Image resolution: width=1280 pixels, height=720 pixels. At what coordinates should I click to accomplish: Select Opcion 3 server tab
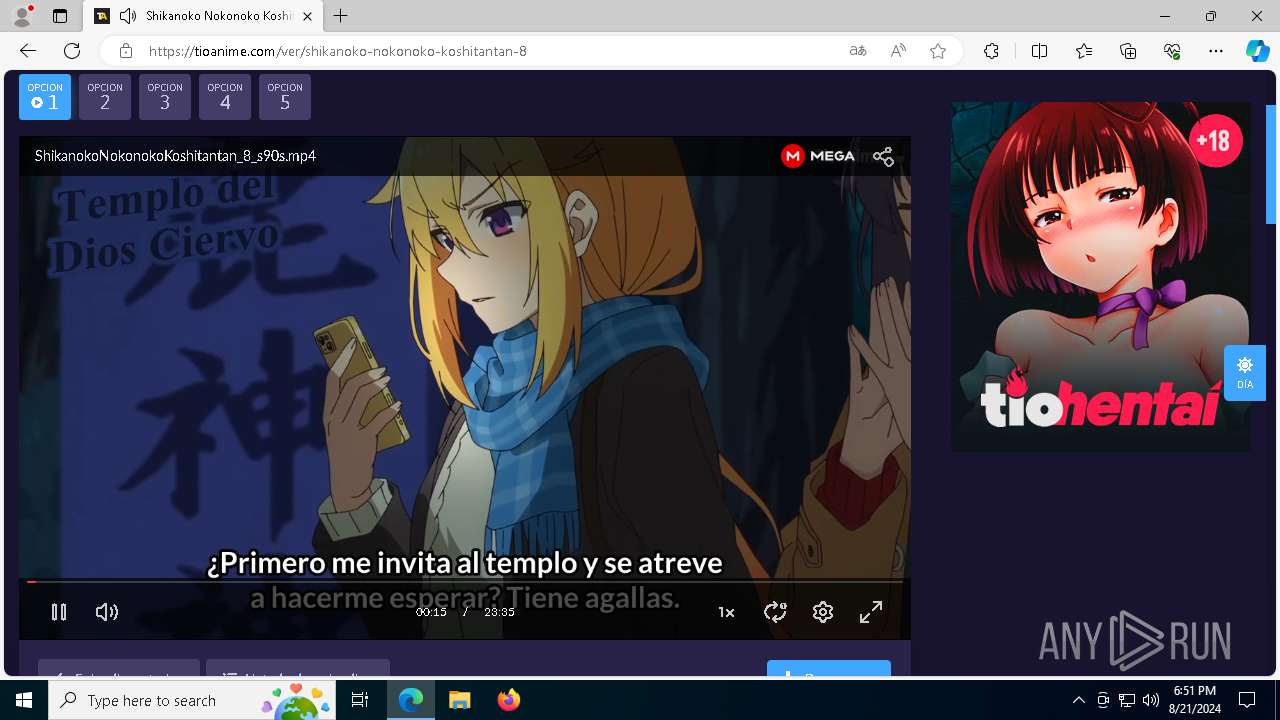pyautogui.click(x=165, y=97)
